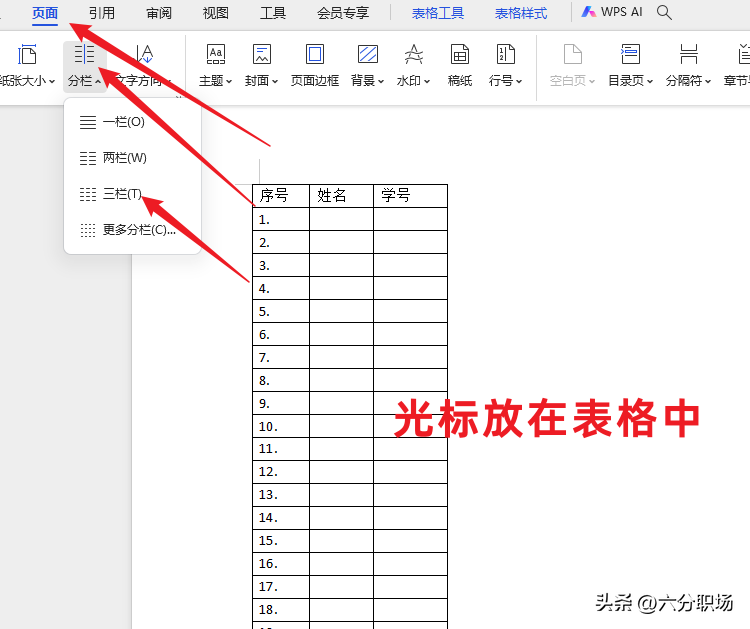Collapse the 分栏 dropdown arrow
The image size is (750, 629).
pos(98,82)
